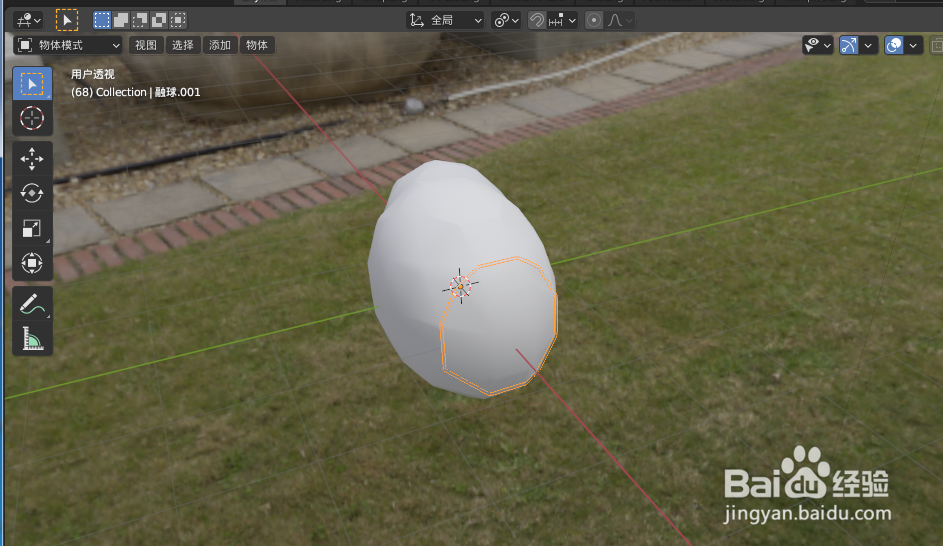
Task: Open the snapping options dropdown
Action: point(562,20)
